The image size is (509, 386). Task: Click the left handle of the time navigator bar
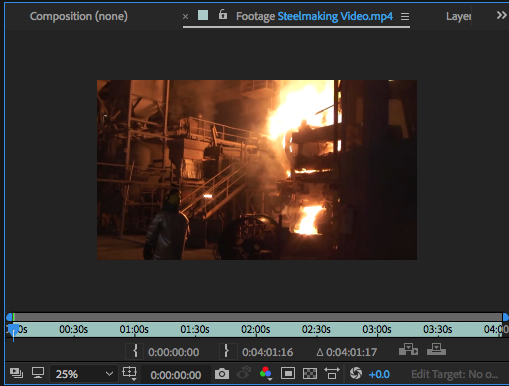click(x=10, y=317)
